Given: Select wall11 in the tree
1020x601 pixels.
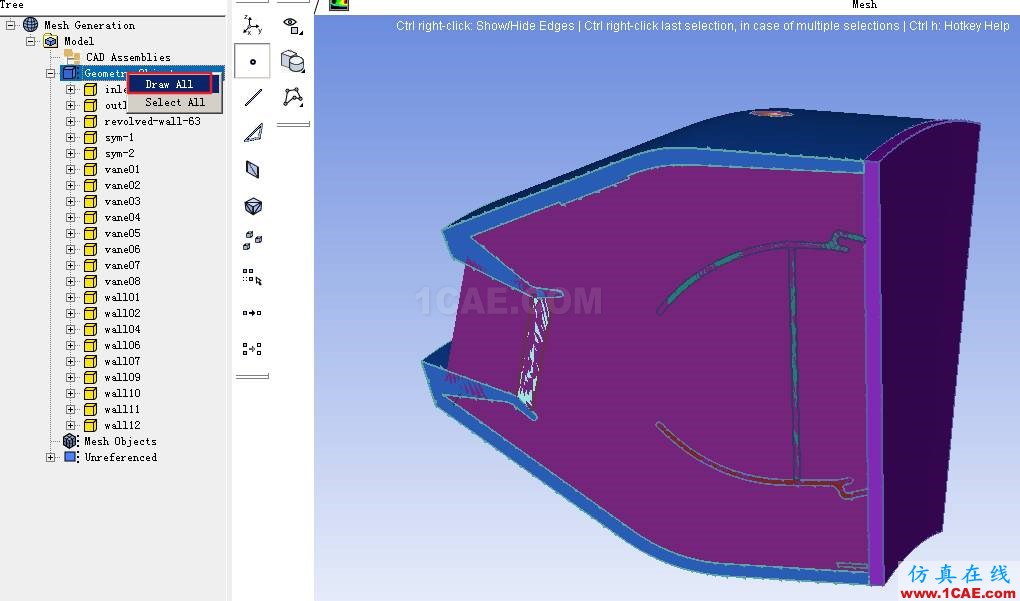Looking at the screenshot, I should (122, 409).
